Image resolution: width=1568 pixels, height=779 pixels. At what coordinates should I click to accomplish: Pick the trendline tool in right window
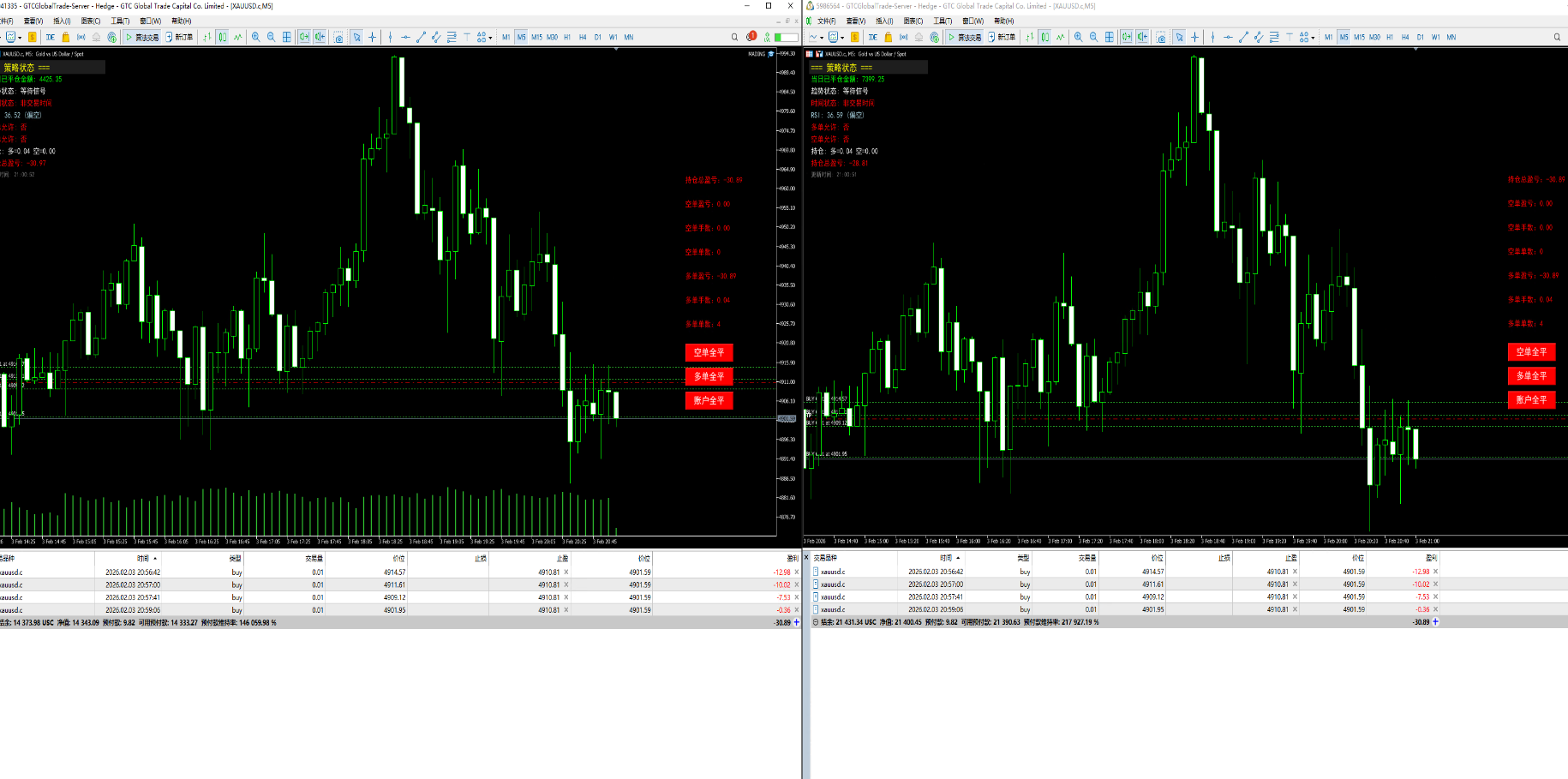[1243, 37]
